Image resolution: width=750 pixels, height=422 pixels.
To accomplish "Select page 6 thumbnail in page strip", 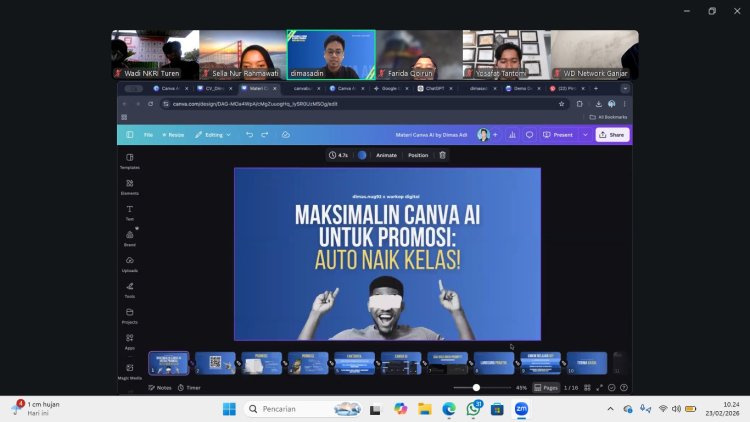I will tap(401, 363).
